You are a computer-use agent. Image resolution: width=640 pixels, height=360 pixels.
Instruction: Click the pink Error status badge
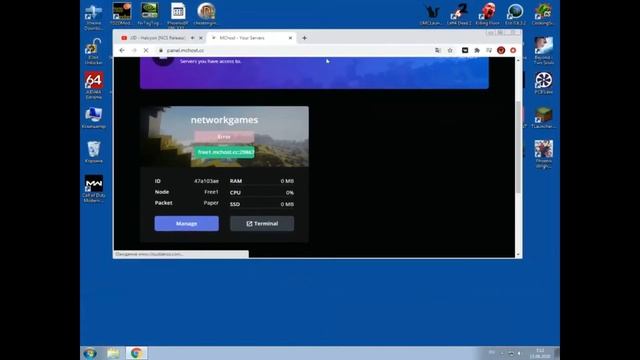pyautogui.click(x=224, y=137)
